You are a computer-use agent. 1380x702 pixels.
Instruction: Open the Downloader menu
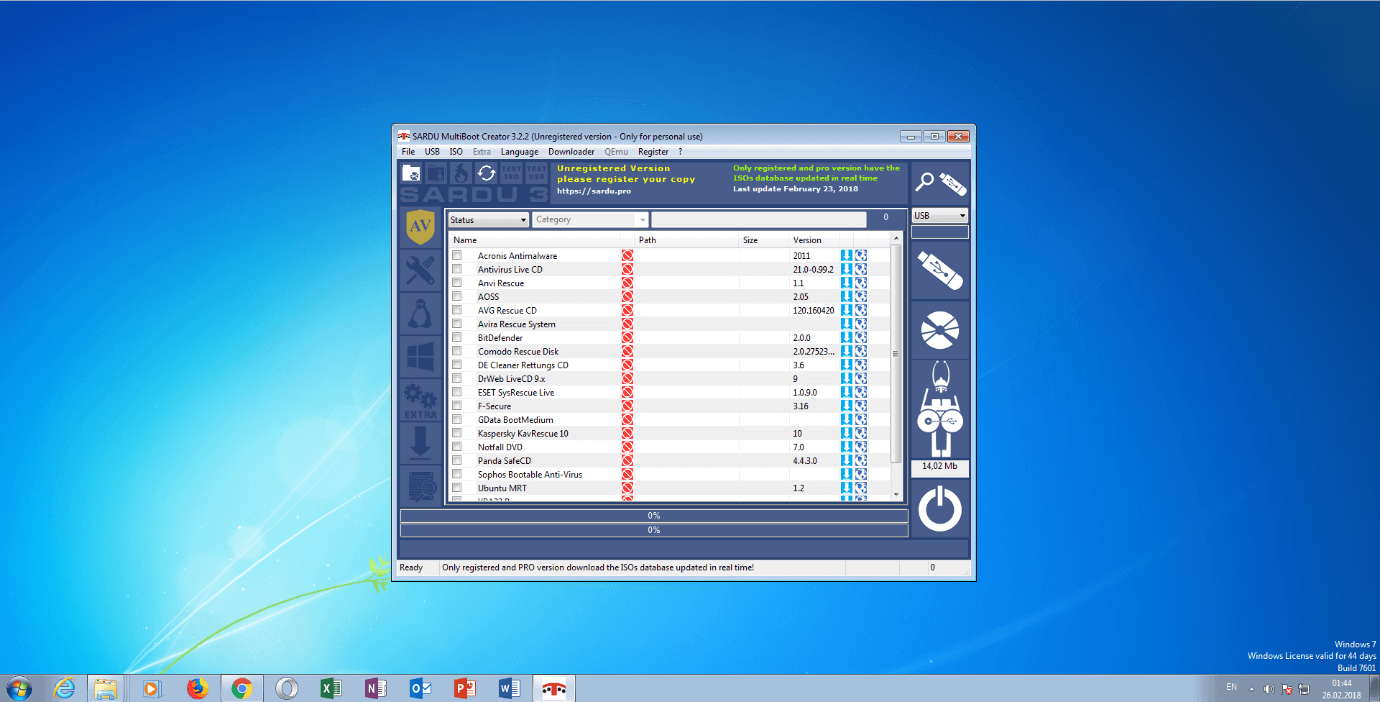click(x=571, y=152)
